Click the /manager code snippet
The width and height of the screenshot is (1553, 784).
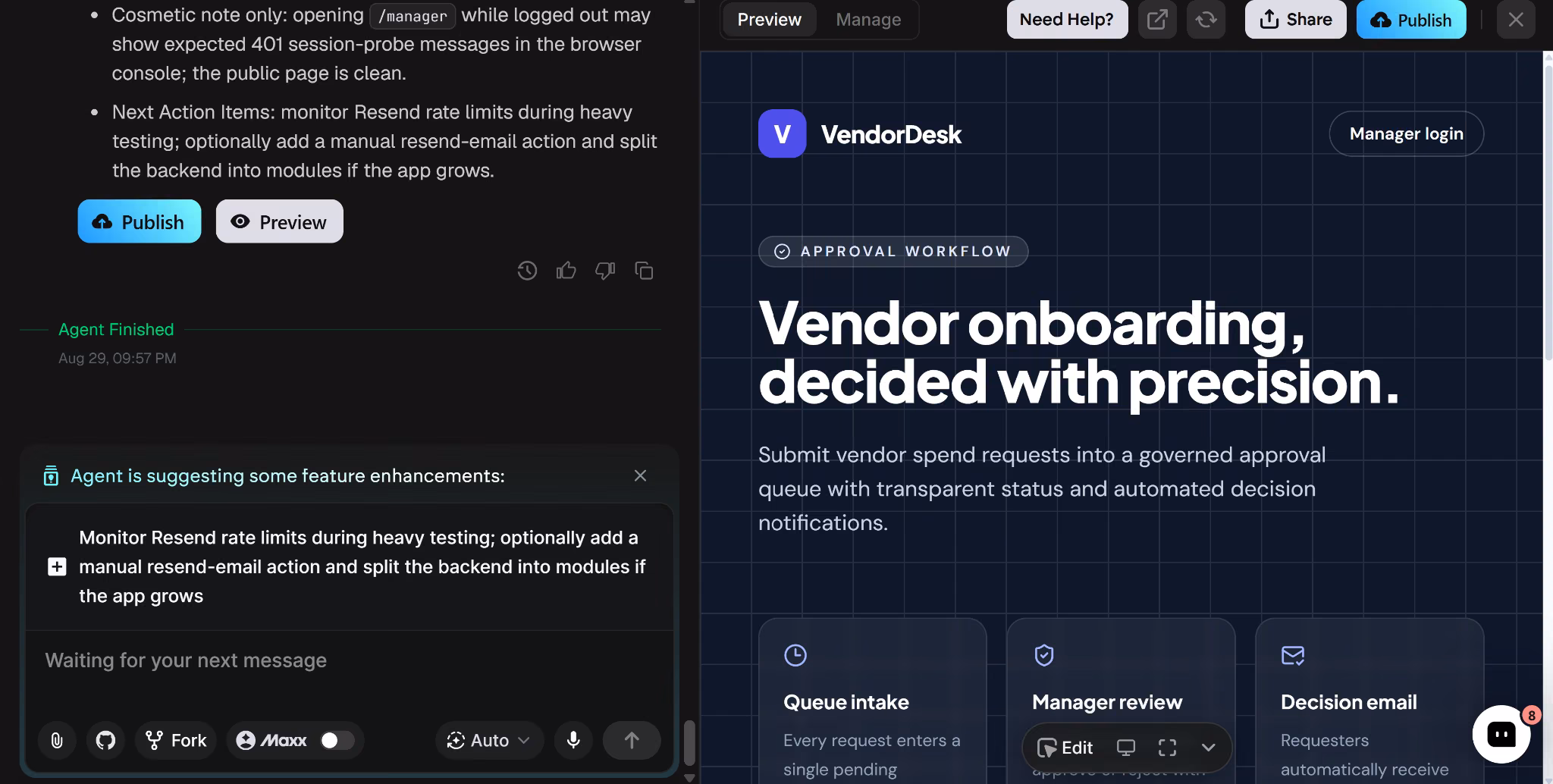pos(413,16)
